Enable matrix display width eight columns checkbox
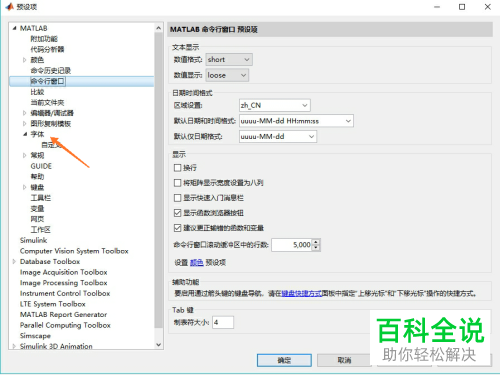This screenshot has width=500, height=375. tap(178, 183)
